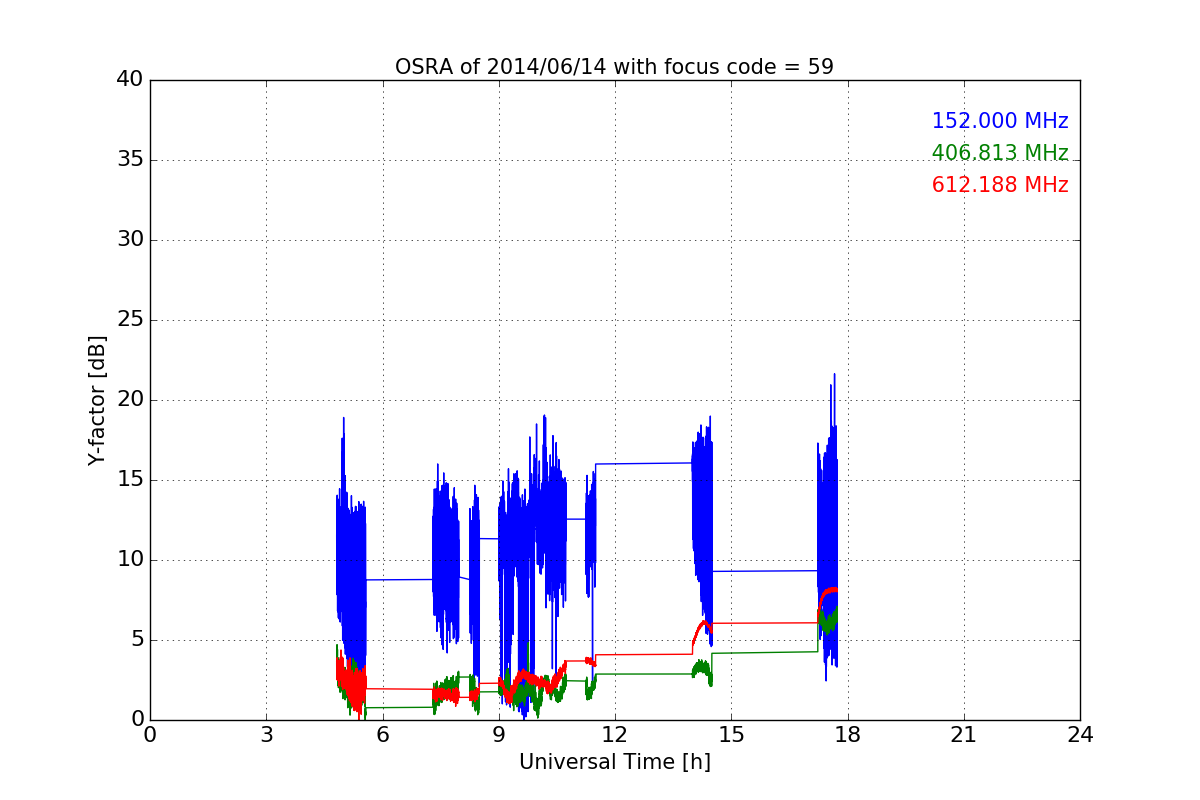
Task: Click the x-axis tick label 15
Action: pos(731,735)
